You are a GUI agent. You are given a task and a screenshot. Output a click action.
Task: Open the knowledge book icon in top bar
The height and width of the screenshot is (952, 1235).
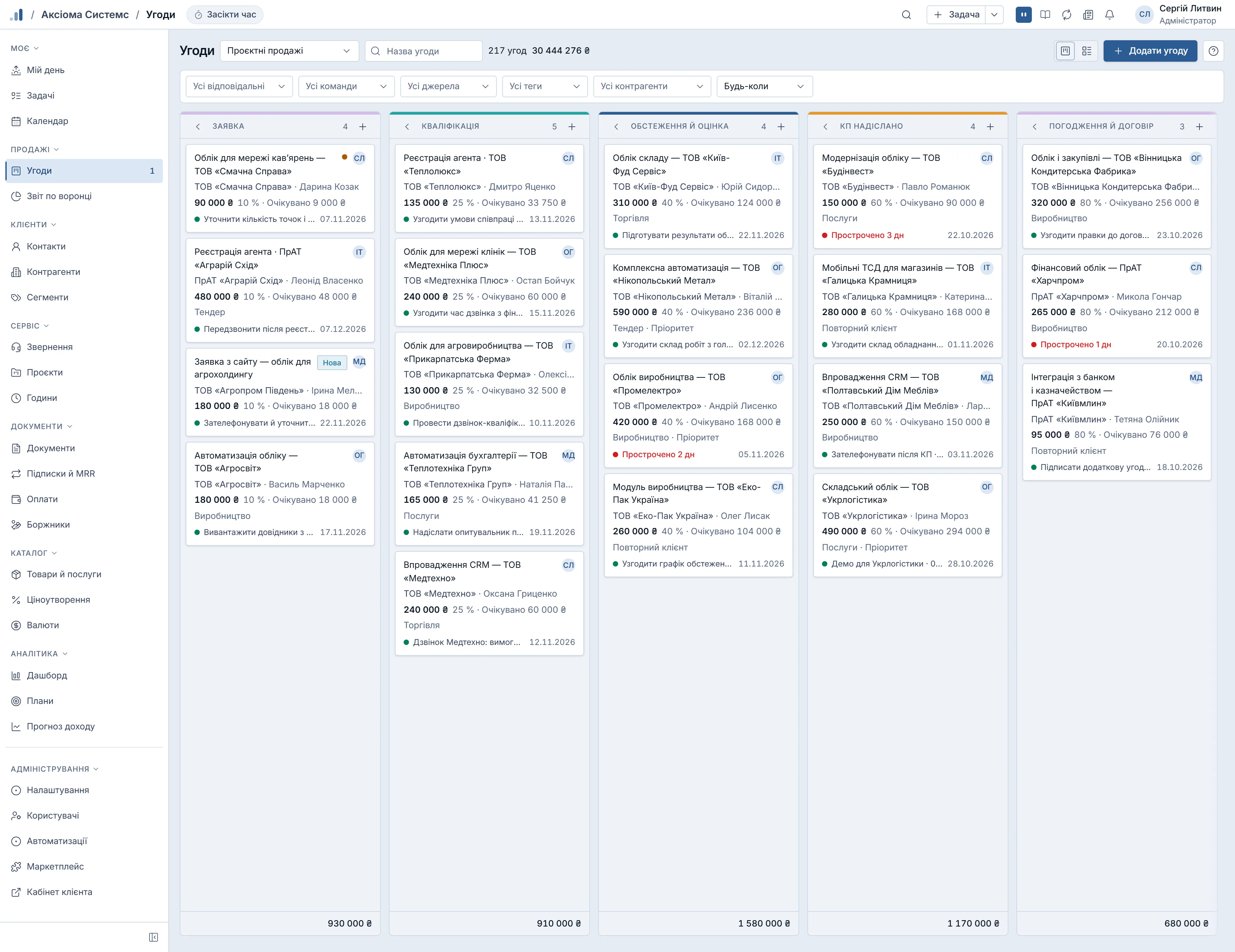[x=1045, y=15]
